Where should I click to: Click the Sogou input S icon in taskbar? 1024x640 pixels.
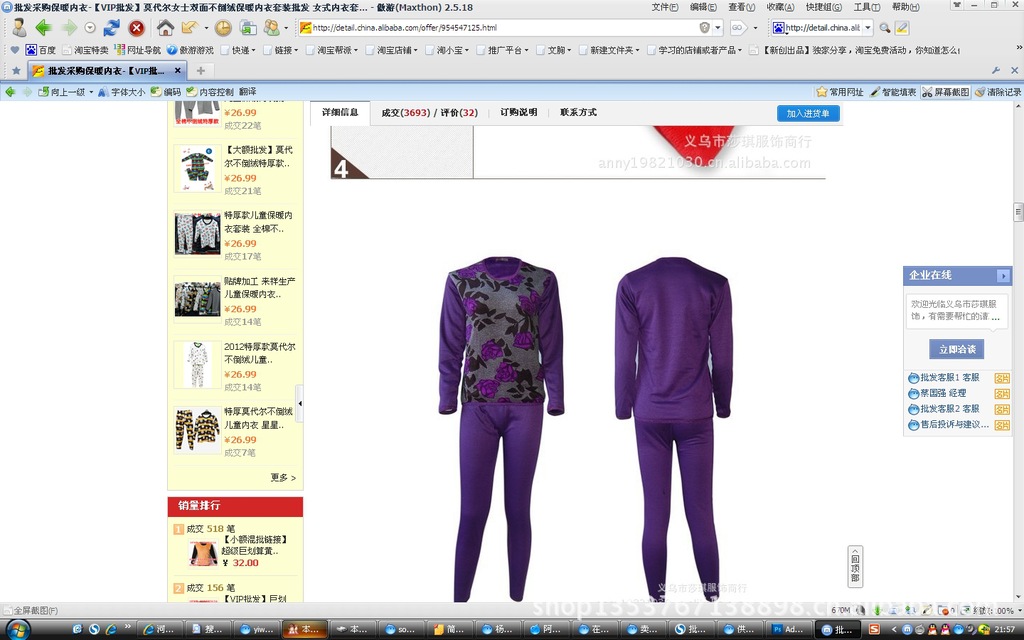[874, 630]
